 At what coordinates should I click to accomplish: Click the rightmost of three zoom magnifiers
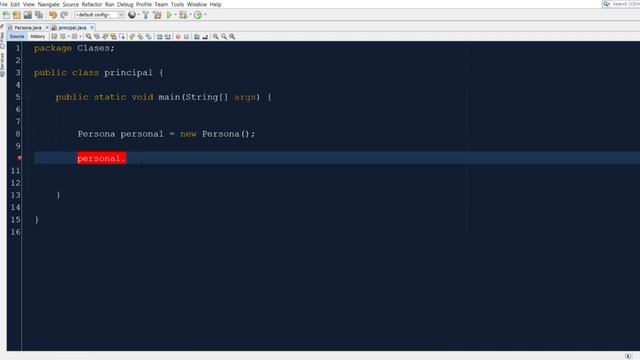coord(232,36)
